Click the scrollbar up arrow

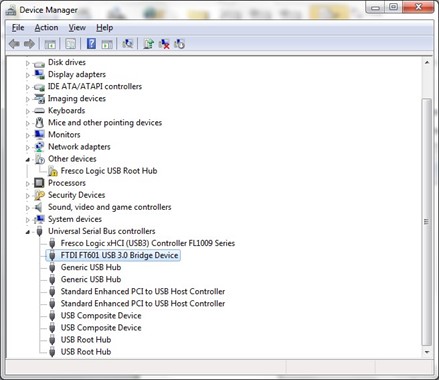(x=427, y=62)
